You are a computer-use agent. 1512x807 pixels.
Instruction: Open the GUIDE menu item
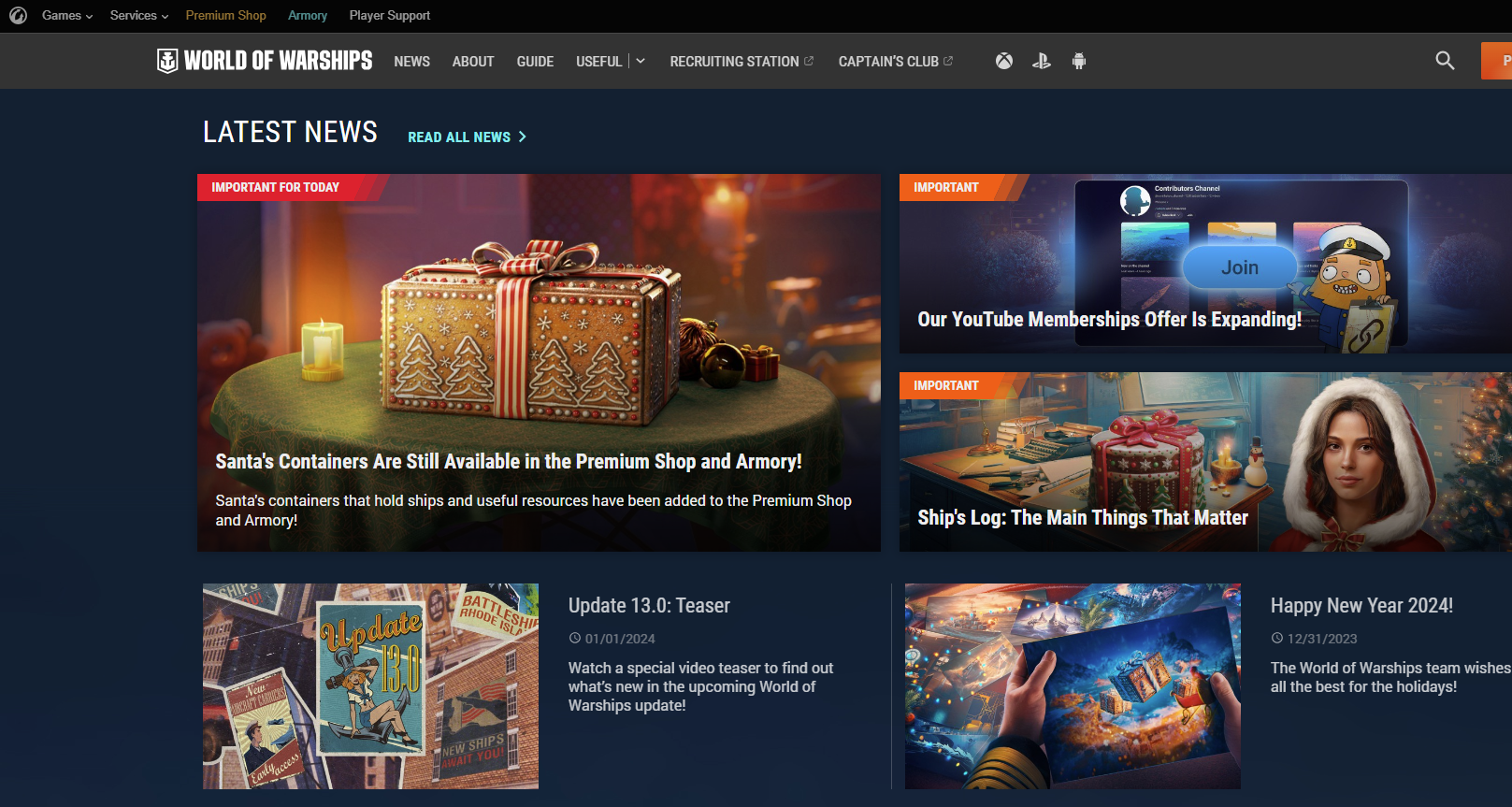535,61
